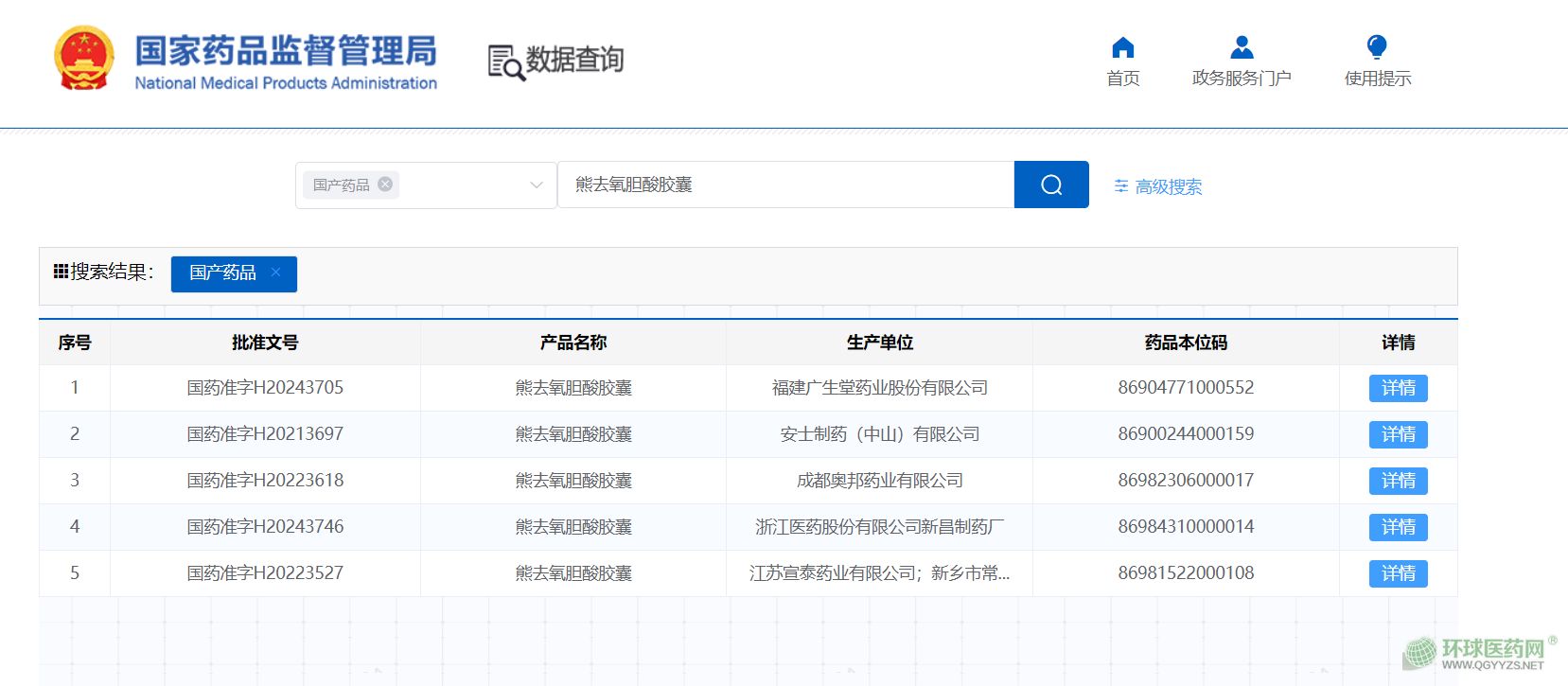This screenshot has width=1568, height=686.
Task: Open the 政务服务门户 user portal icon
Action: (1241, 48)
